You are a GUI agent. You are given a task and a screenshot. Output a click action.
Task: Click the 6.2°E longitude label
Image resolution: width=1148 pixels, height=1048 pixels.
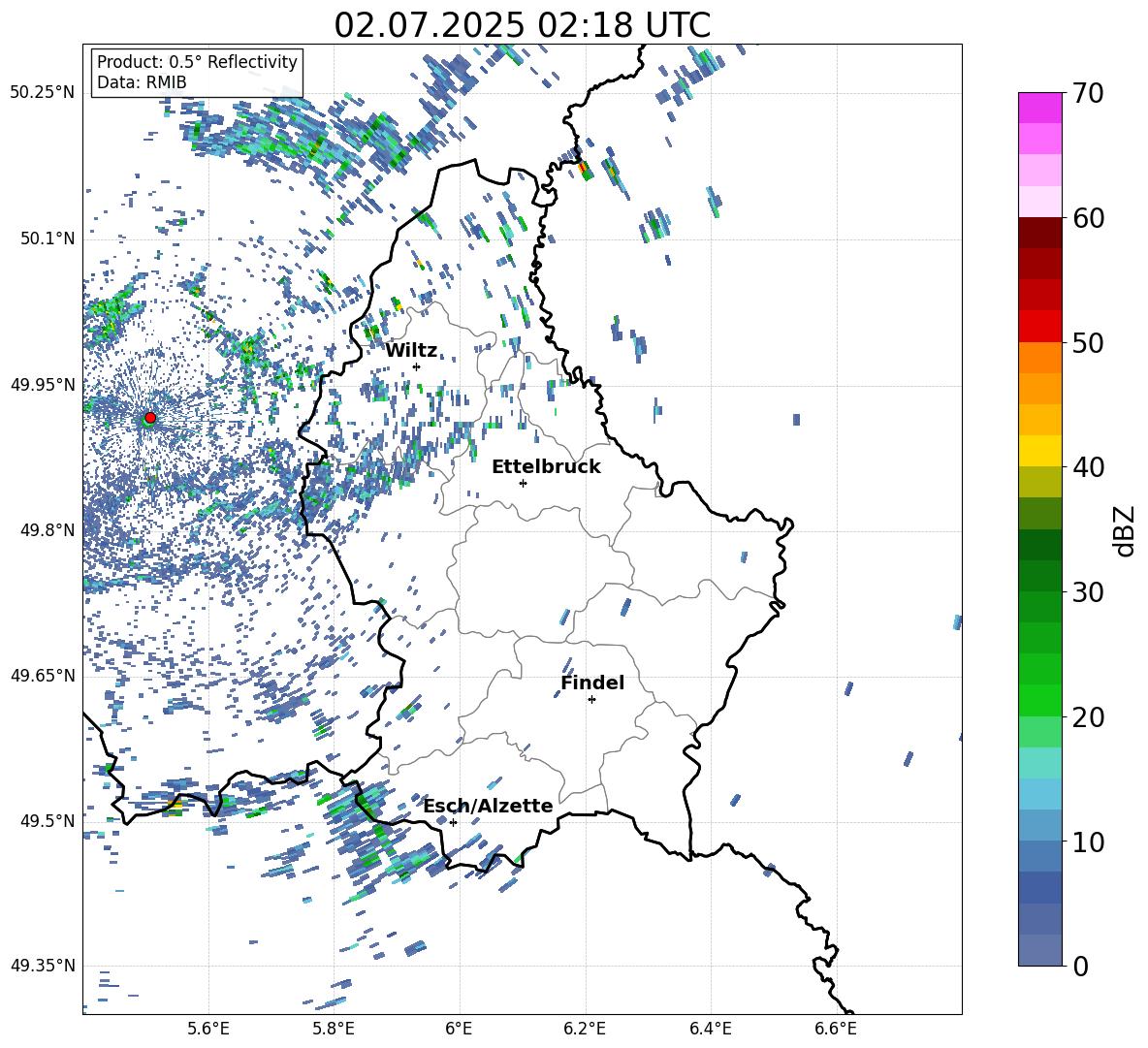pyautogui.click(x=585, y=1029)
